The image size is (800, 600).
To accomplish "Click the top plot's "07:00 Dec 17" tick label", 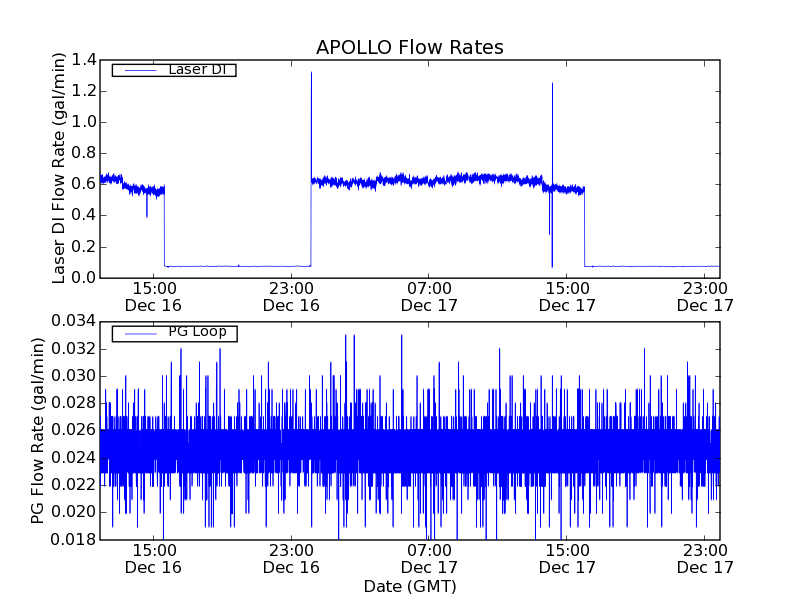I will pyautogui.click(x=429, y=296).
